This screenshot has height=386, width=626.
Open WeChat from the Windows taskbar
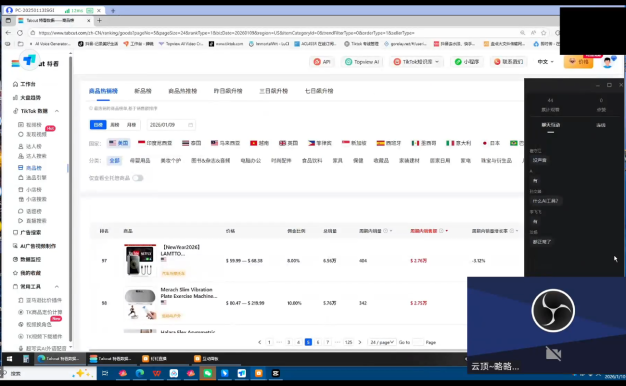click(207, 373)
